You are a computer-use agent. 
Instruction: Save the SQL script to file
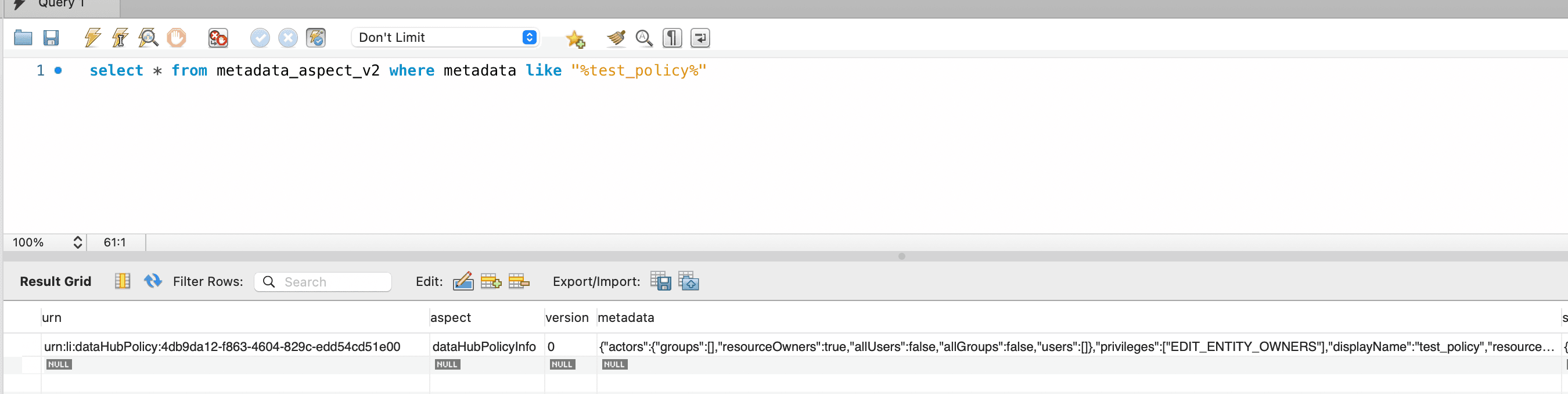51,38
